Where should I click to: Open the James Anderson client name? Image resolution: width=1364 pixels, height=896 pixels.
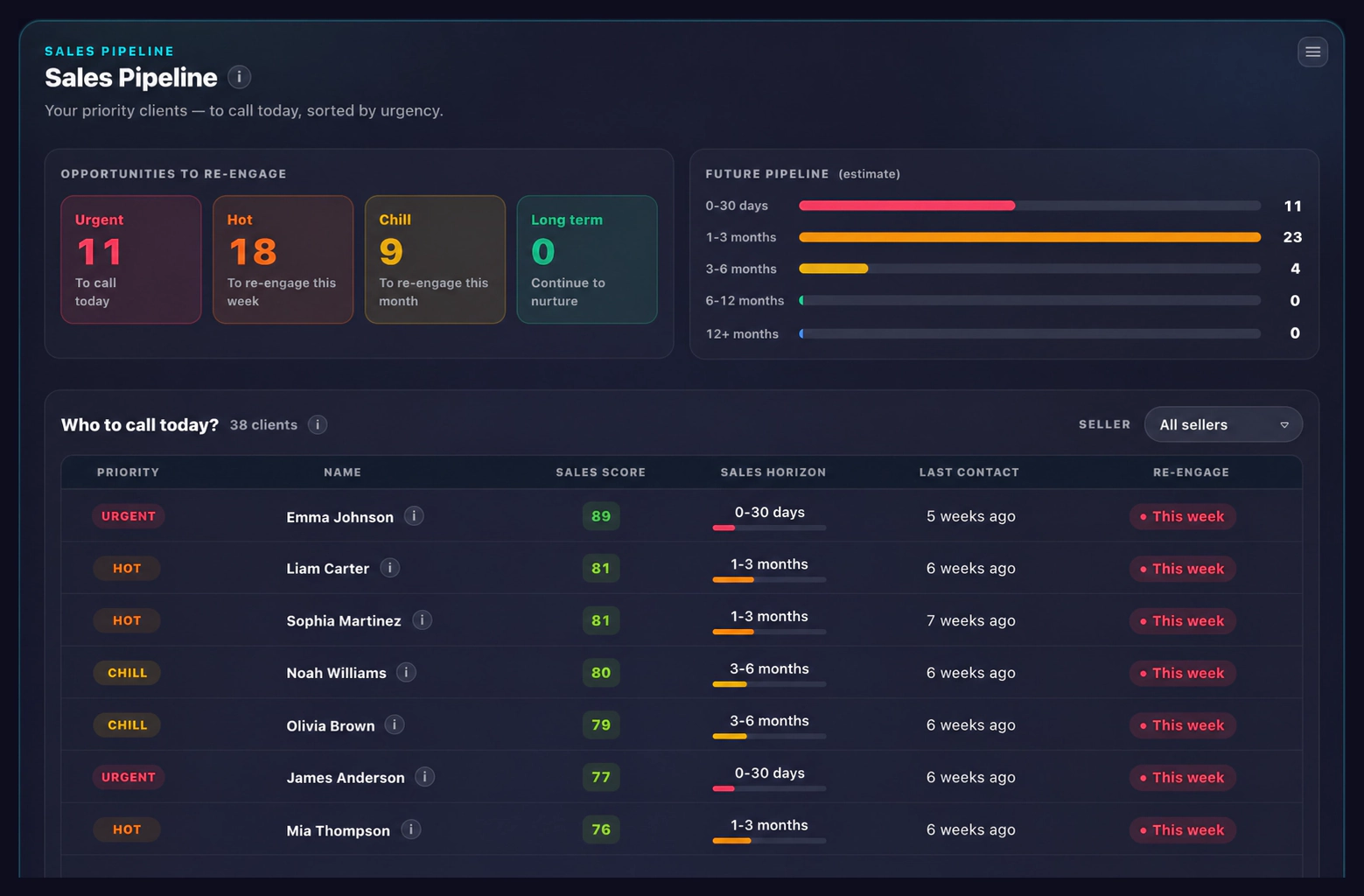[346, 778]
